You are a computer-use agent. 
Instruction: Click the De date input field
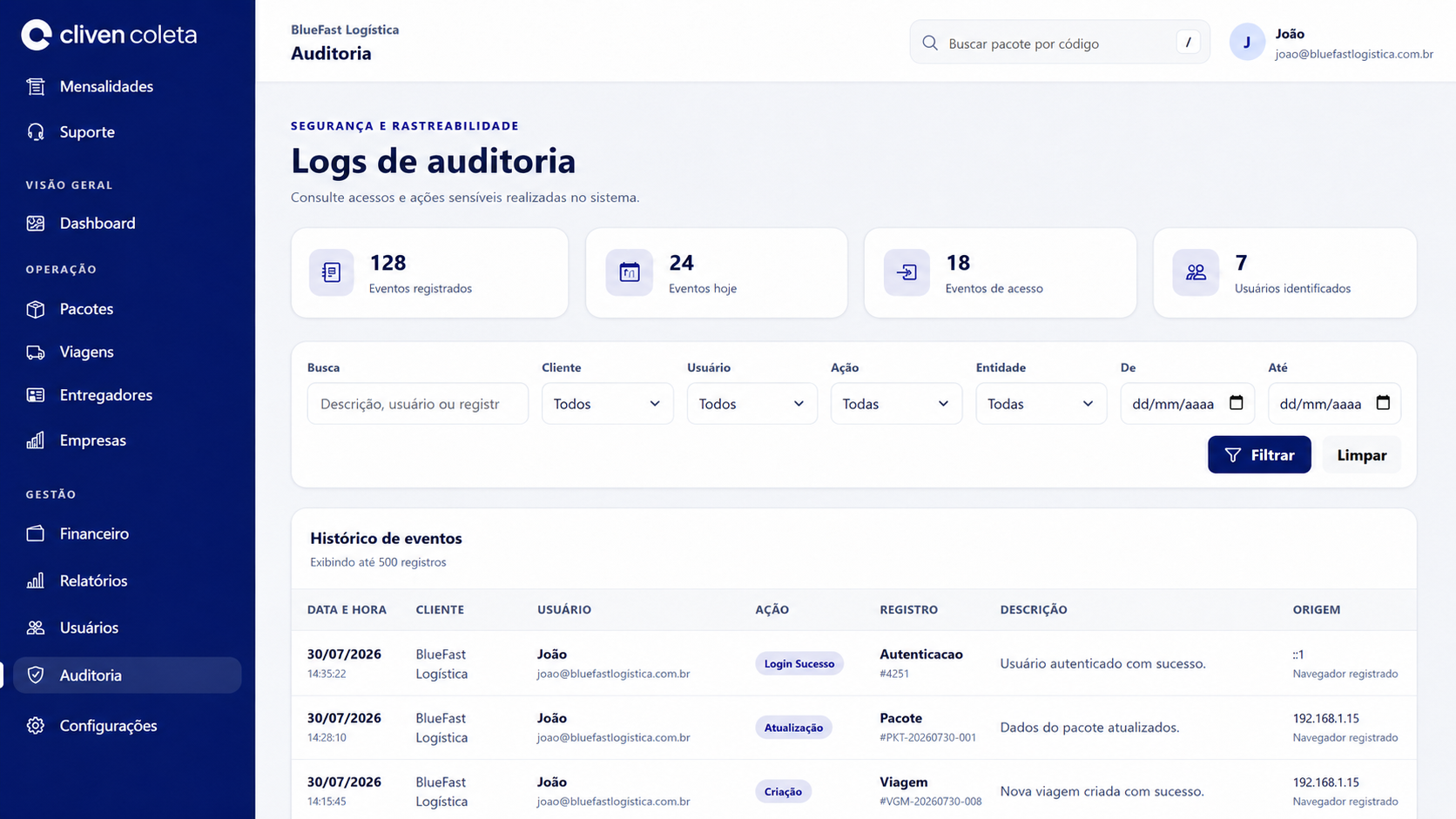click(1188, 404)
